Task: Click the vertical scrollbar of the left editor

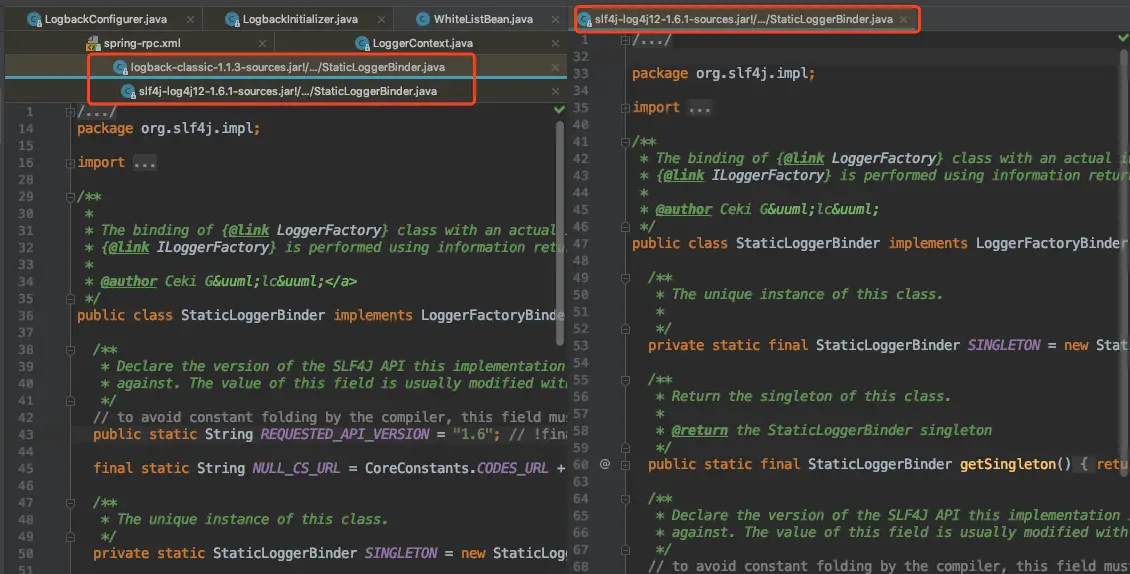Action: pyautogui.click(x=561, y=233)
